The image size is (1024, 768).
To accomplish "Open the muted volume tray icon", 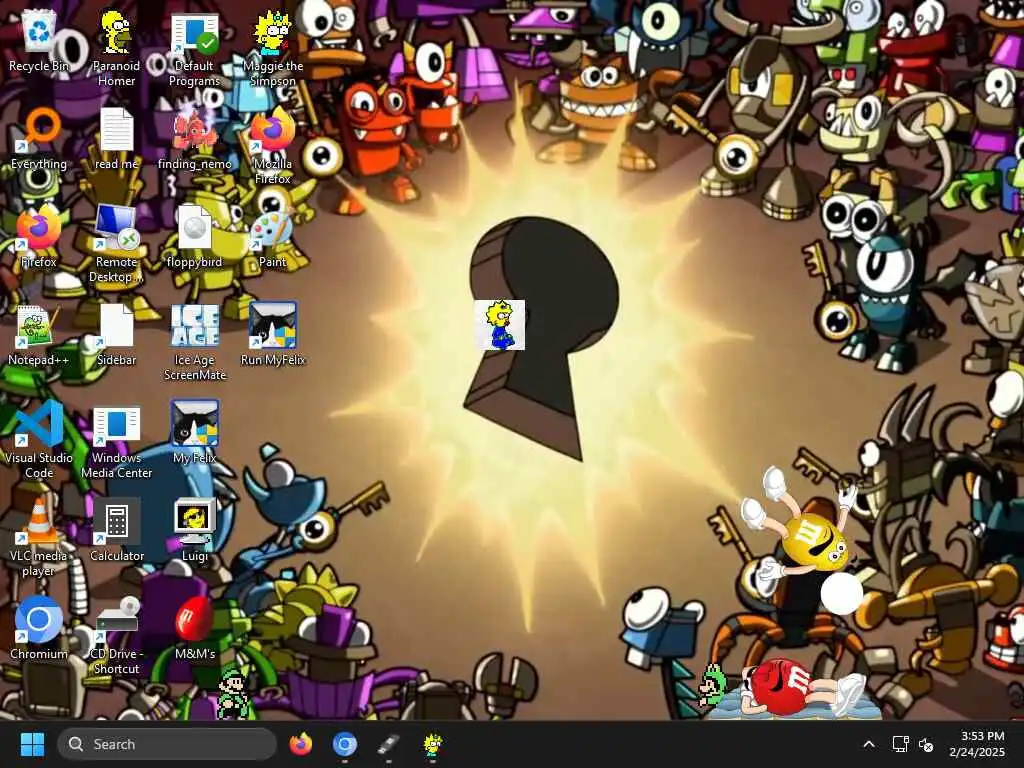I will (x=926, y=744).
